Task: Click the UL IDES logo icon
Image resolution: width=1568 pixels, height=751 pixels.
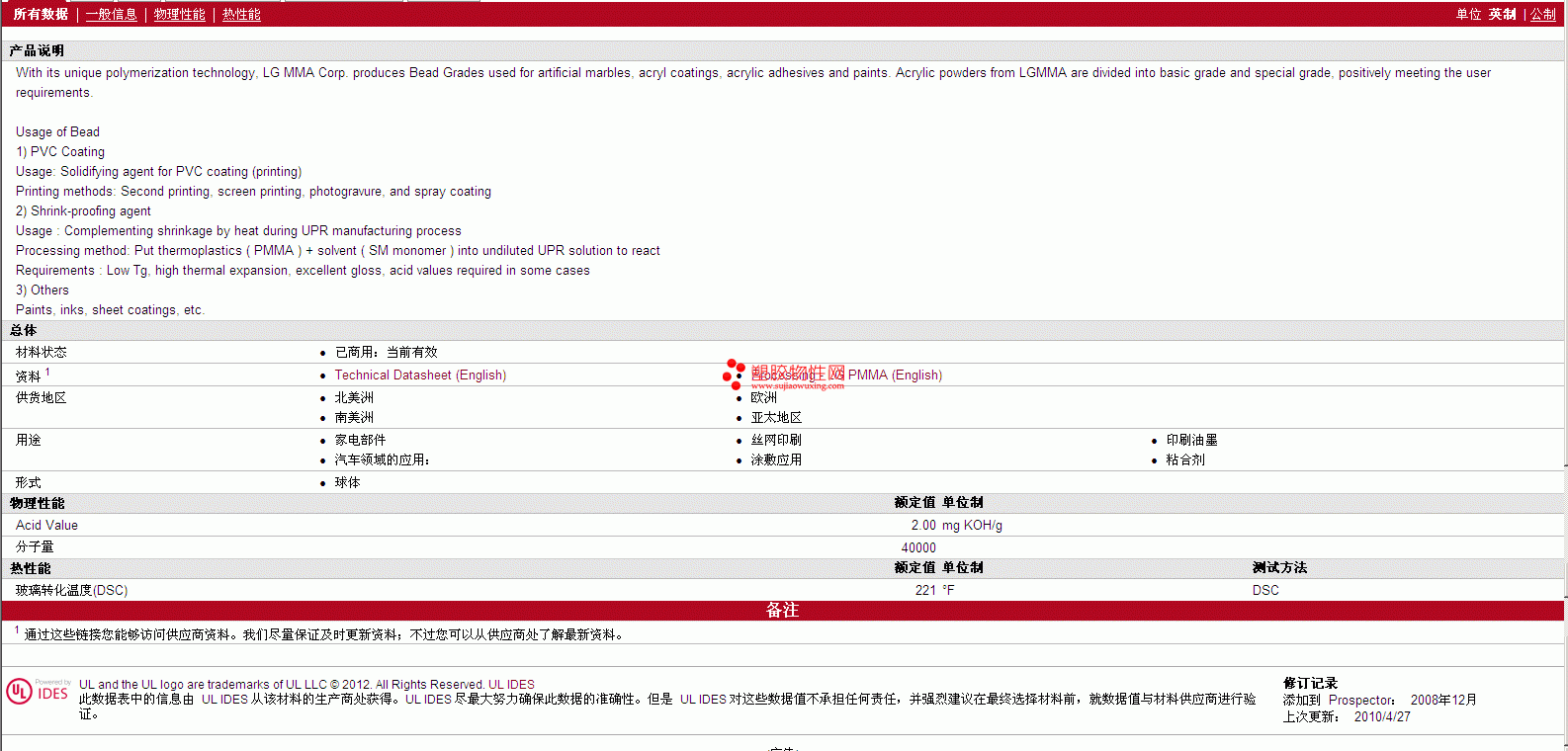Action: point(38,691)
